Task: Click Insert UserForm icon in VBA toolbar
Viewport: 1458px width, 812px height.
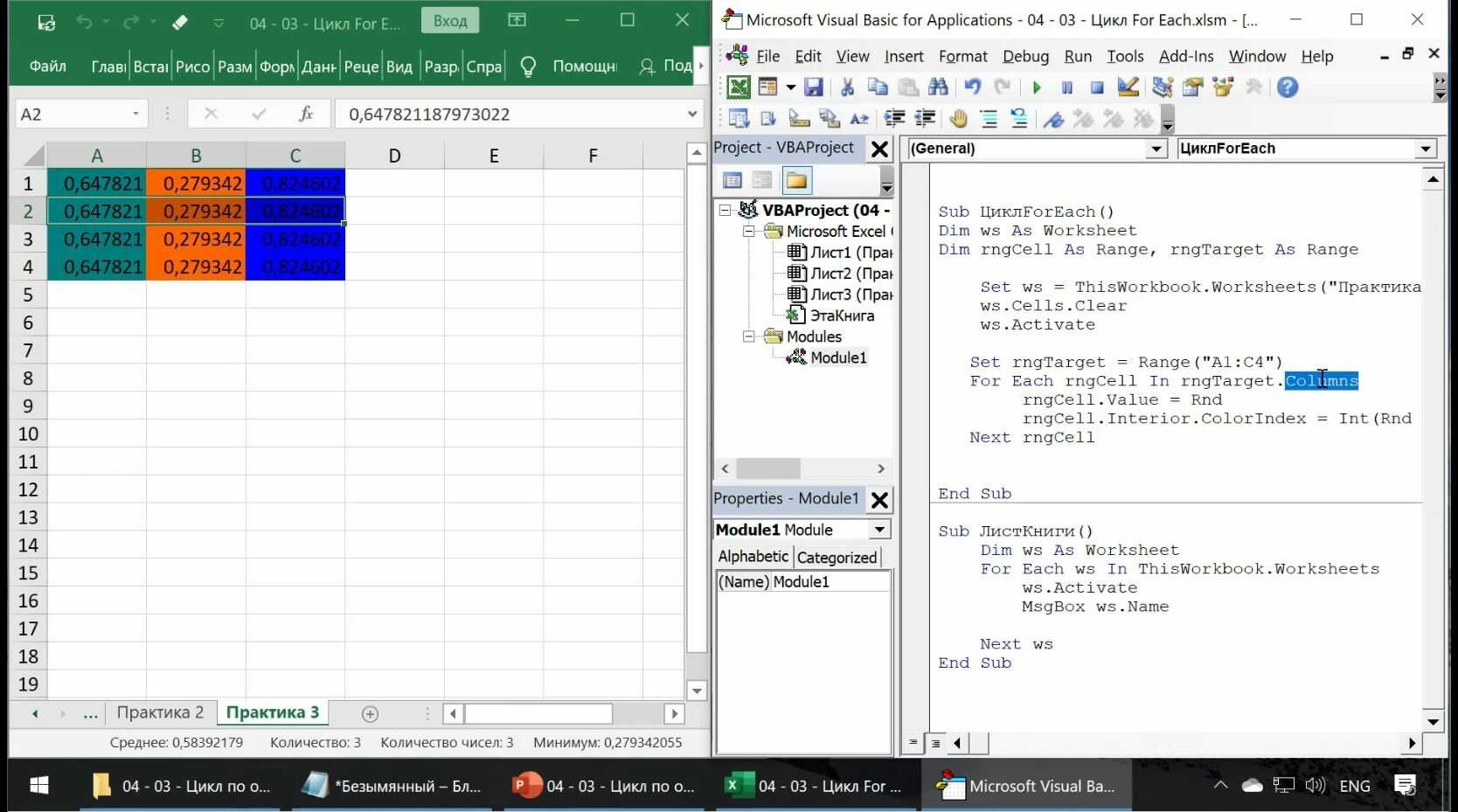Action: point(768,87)
